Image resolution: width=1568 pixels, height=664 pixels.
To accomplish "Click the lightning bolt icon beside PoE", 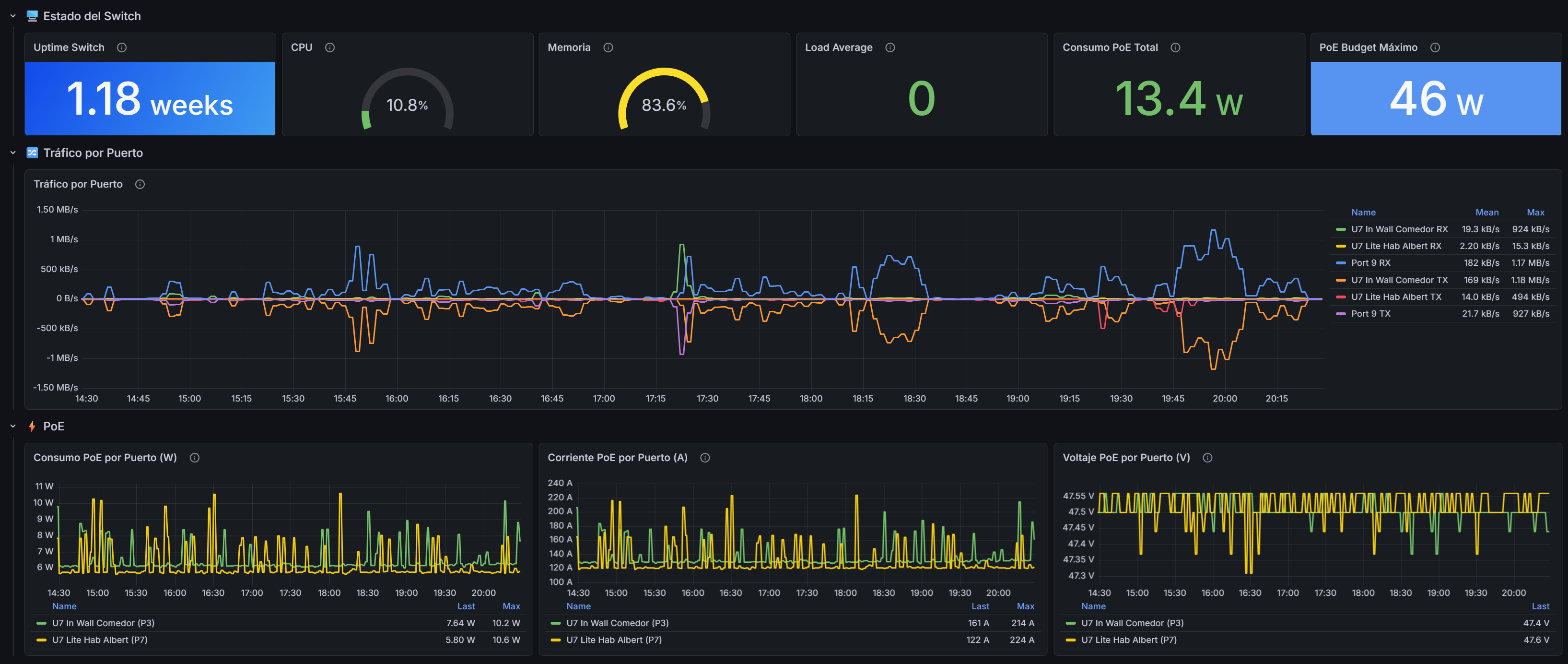I will click(x=32, y=427).
